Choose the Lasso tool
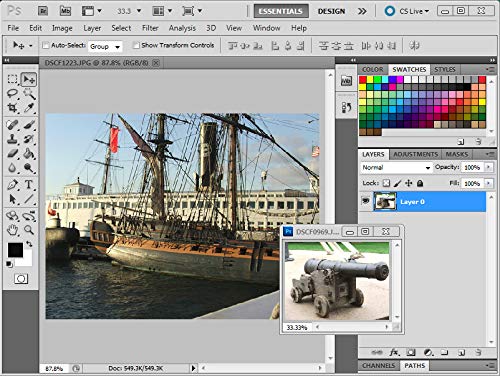 [12, 94]
